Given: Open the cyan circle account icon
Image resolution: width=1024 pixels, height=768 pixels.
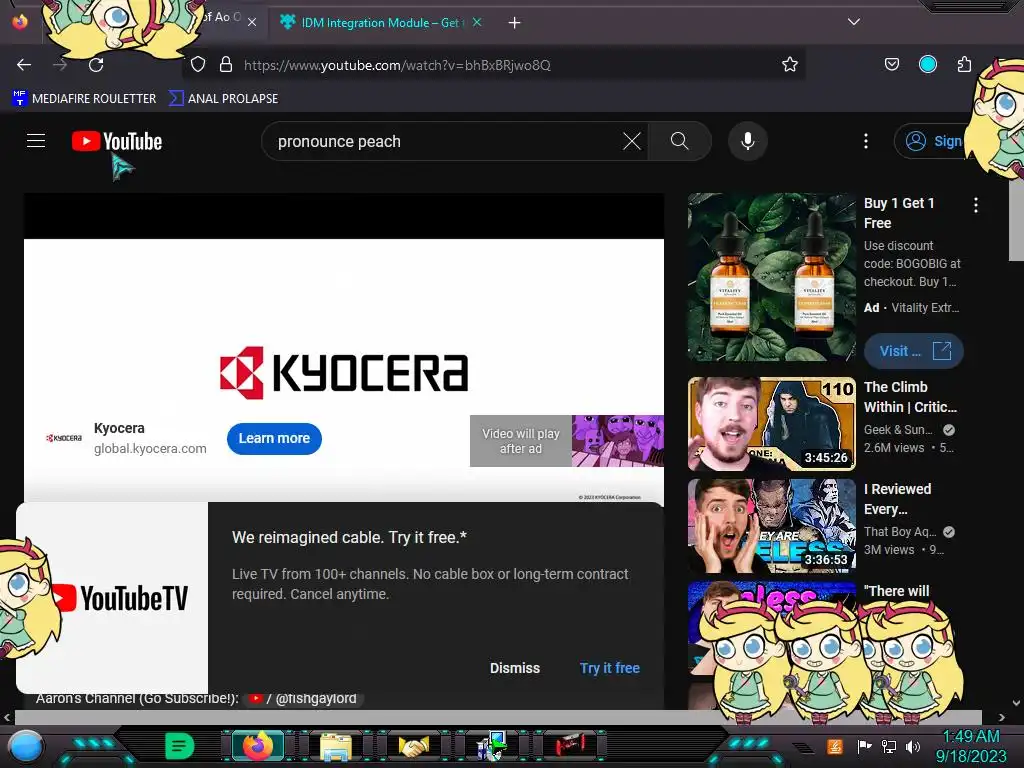Looking at the screenshot, I should (x=927, y=64).
